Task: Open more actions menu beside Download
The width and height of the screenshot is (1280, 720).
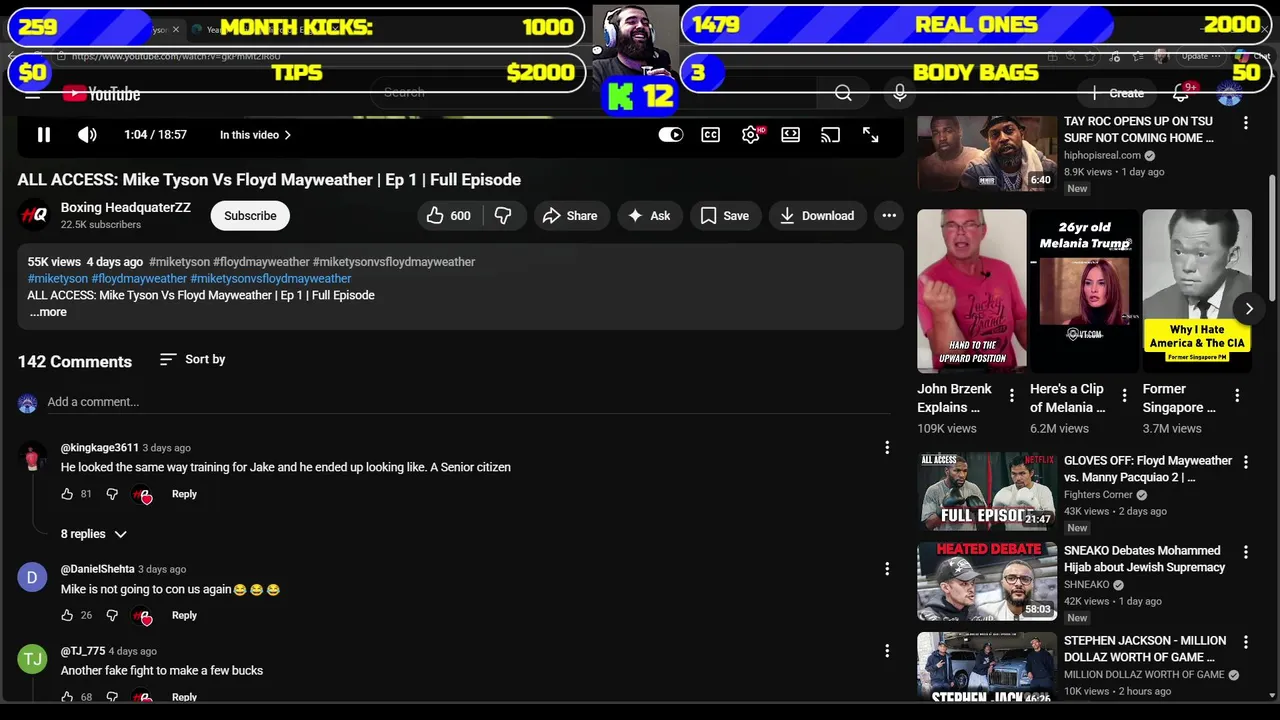Action: click(x=889, y=216)
